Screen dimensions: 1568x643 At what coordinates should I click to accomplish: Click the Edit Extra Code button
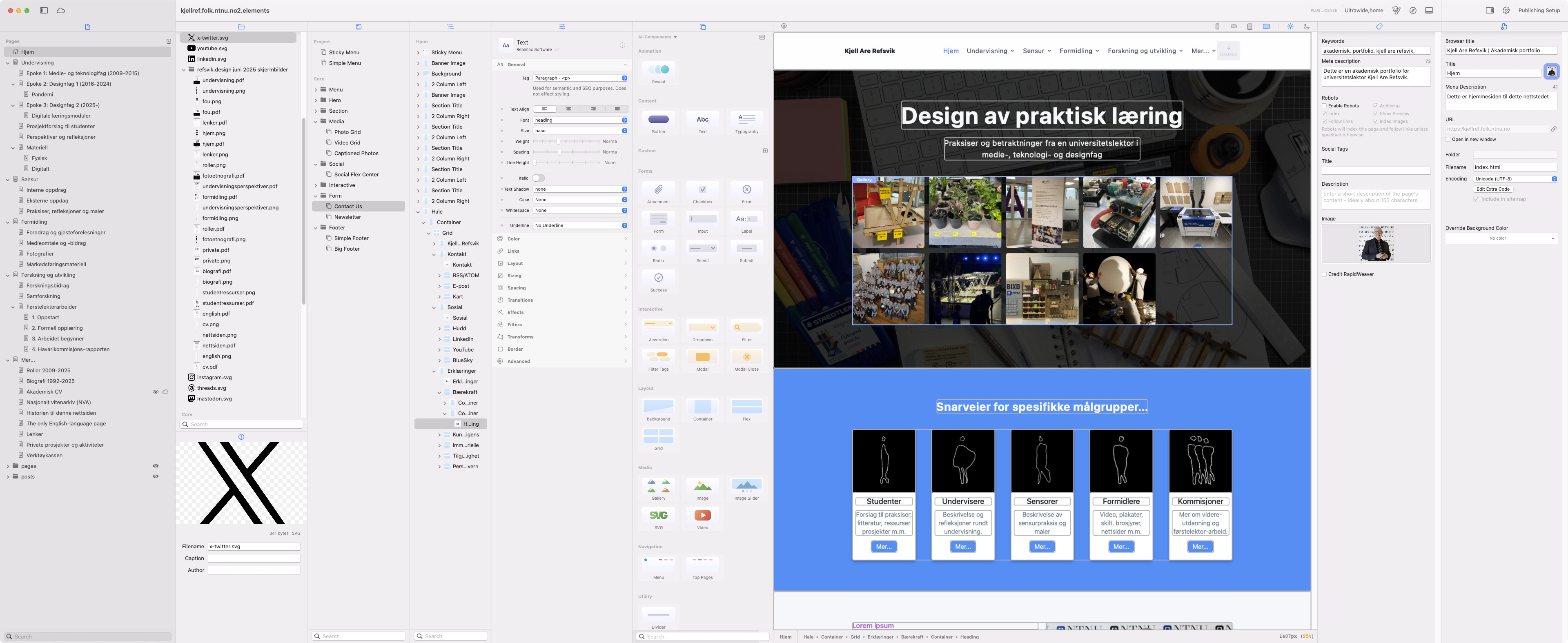[1492, 189]
